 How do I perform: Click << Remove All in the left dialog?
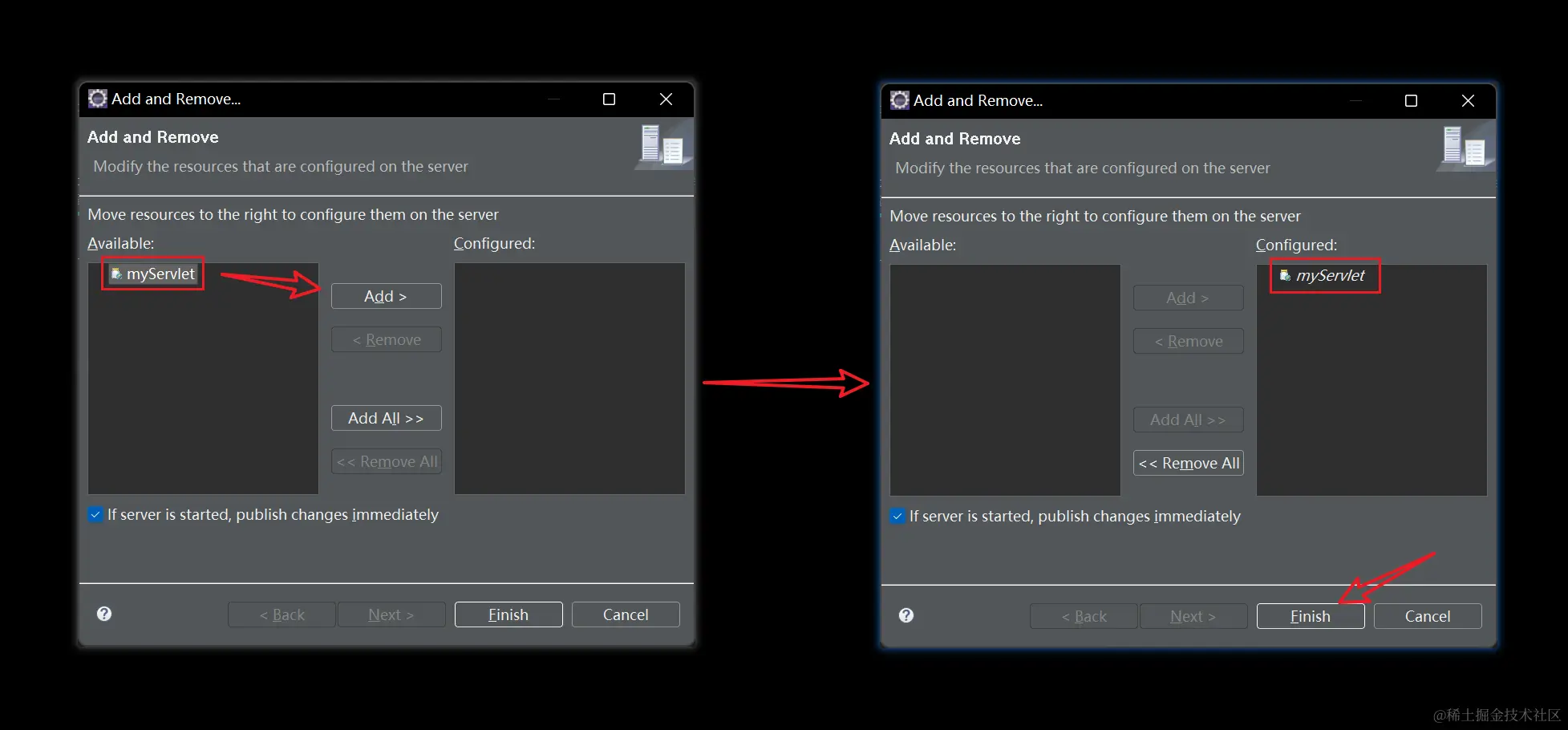(386, 461)
